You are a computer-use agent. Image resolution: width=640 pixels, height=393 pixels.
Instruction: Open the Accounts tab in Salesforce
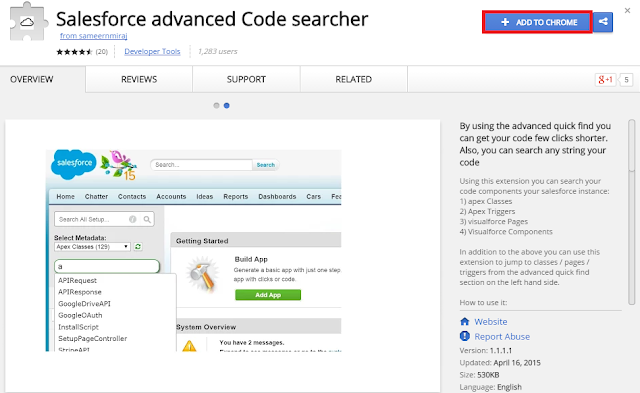pyautogui.click(x=171, y=196)
